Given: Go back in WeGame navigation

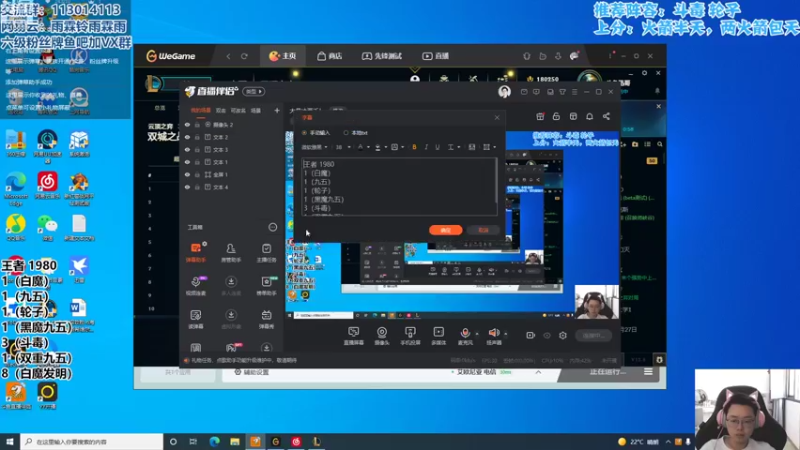Looking at the screenshot, I should (228, 56).
